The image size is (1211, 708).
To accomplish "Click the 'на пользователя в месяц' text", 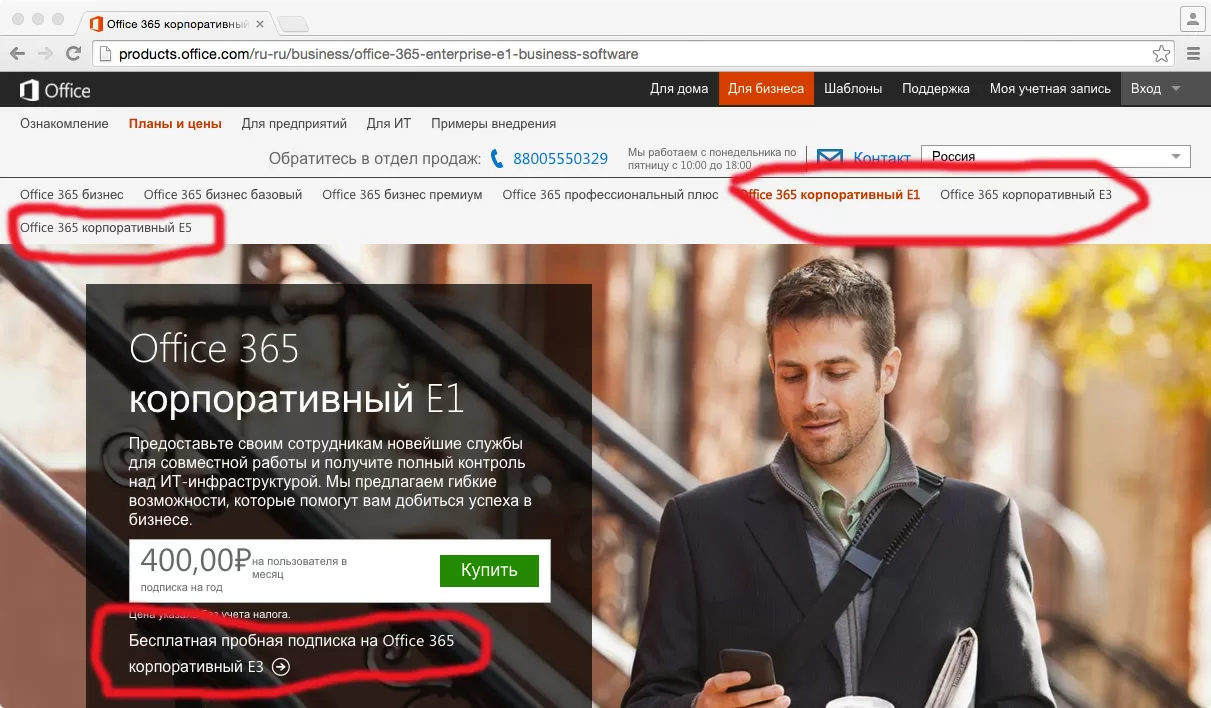I will click(300, 568).
